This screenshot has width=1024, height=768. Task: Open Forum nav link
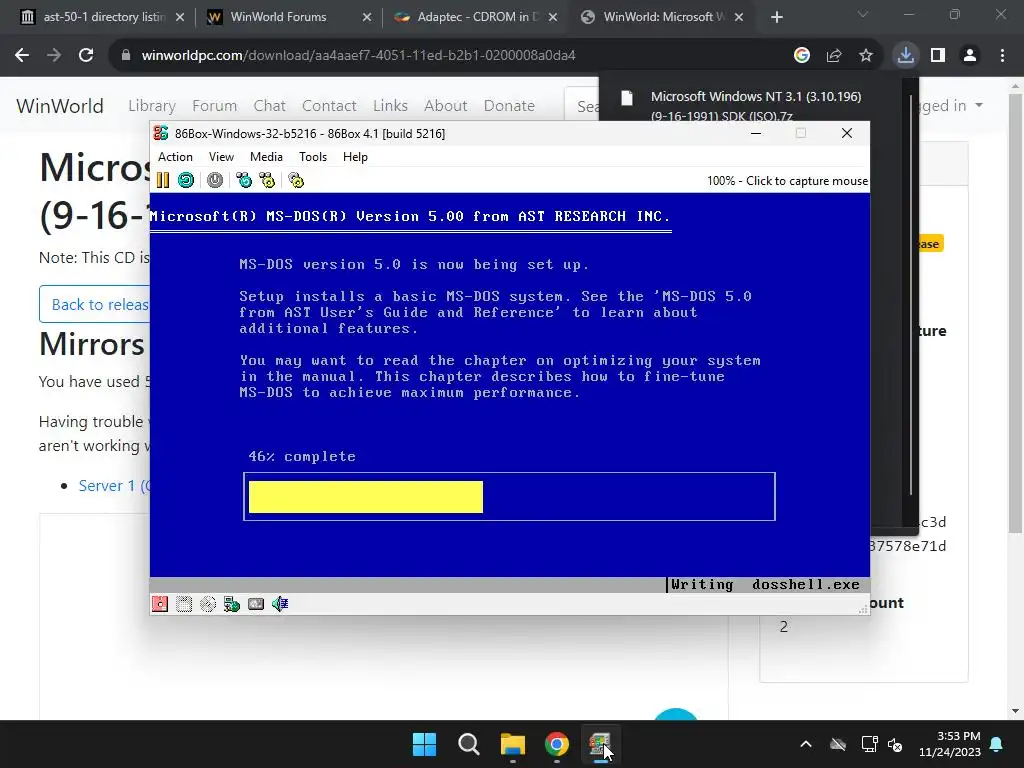[214, 106]
